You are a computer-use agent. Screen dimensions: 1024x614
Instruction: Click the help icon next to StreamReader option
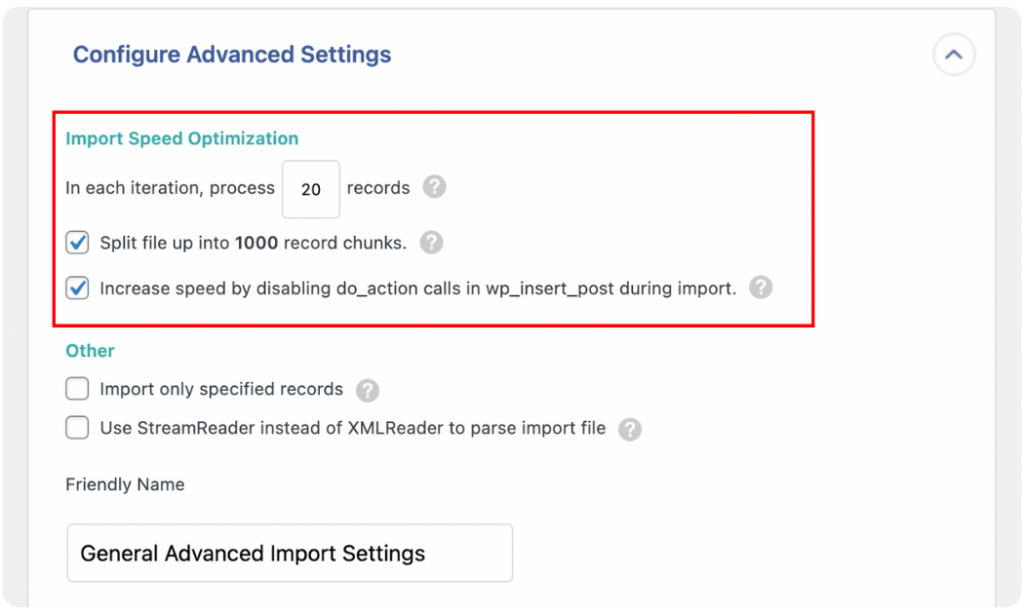[x=630, y=428]
